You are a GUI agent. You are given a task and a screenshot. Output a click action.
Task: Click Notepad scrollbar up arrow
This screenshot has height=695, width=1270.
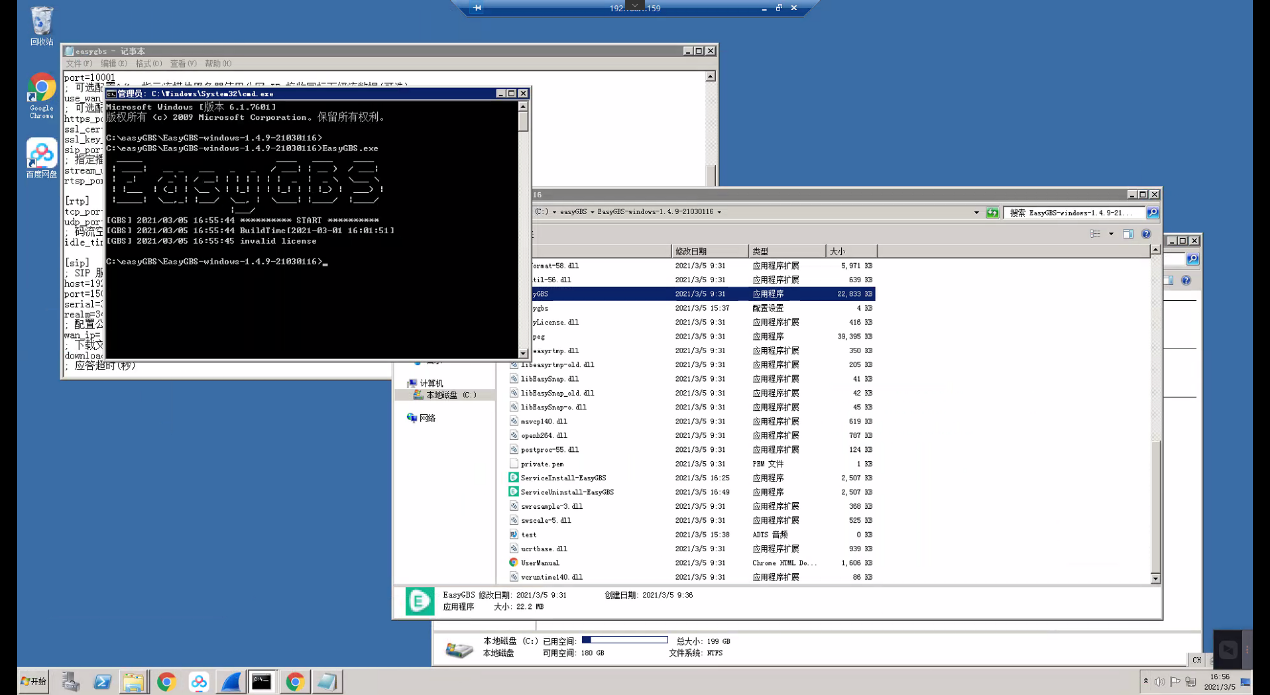pos(711,75)
